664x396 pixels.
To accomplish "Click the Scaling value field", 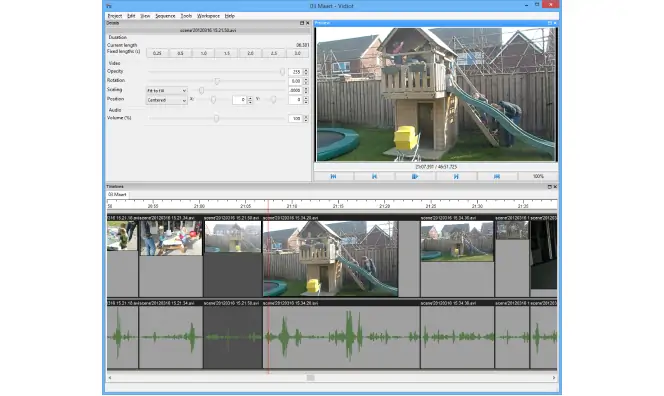I will tap(296, 90).
